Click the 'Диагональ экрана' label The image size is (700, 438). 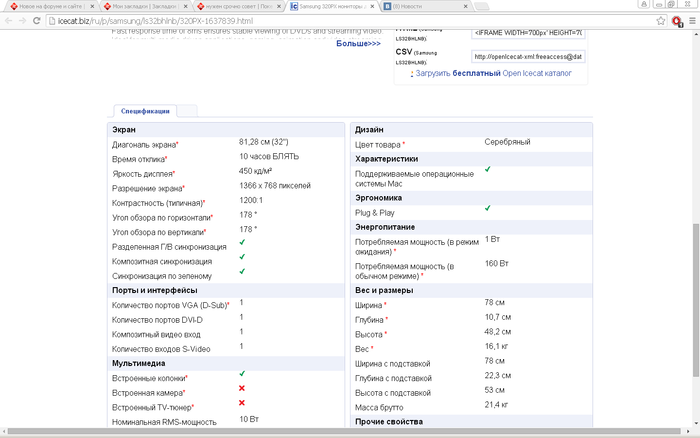[x=145, y=145]
